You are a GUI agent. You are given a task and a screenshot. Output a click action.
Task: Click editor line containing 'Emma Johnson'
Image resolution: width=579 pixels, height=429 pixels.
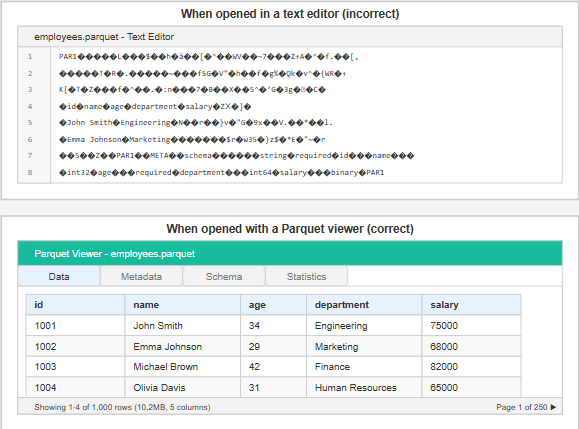[x=192, y=140]
